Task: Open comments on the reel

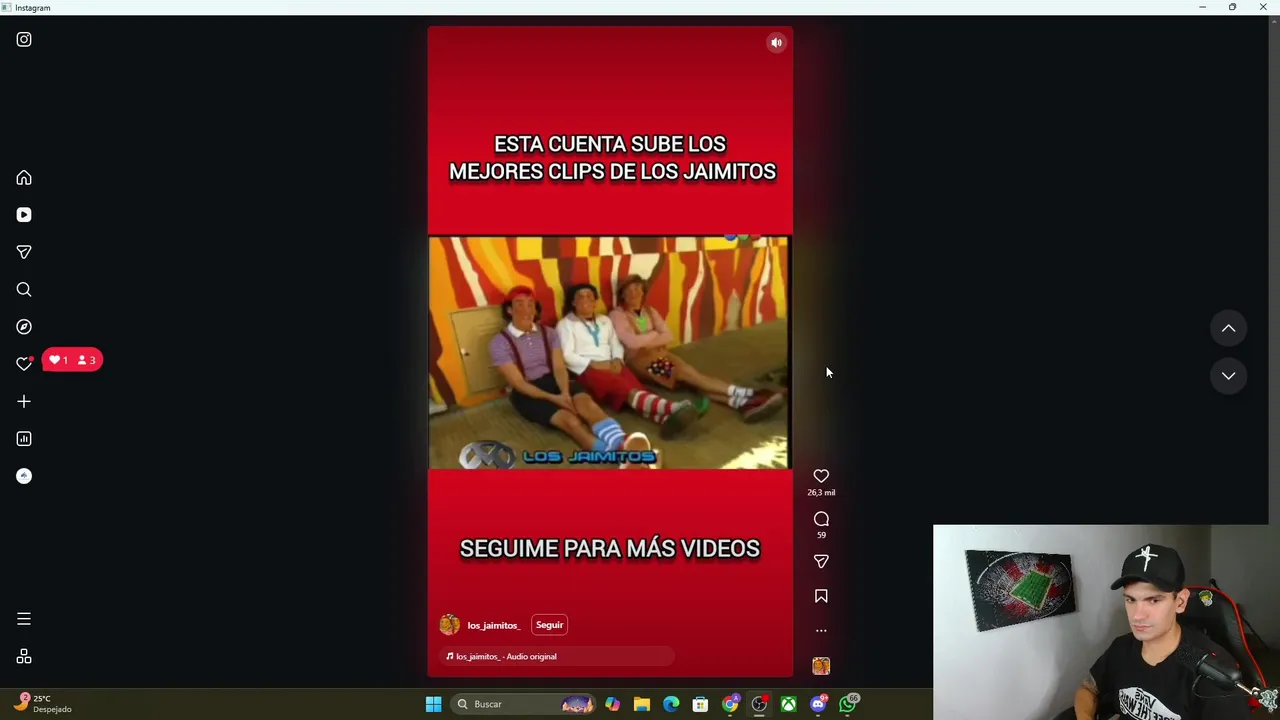Action: [x=821, y=519]
